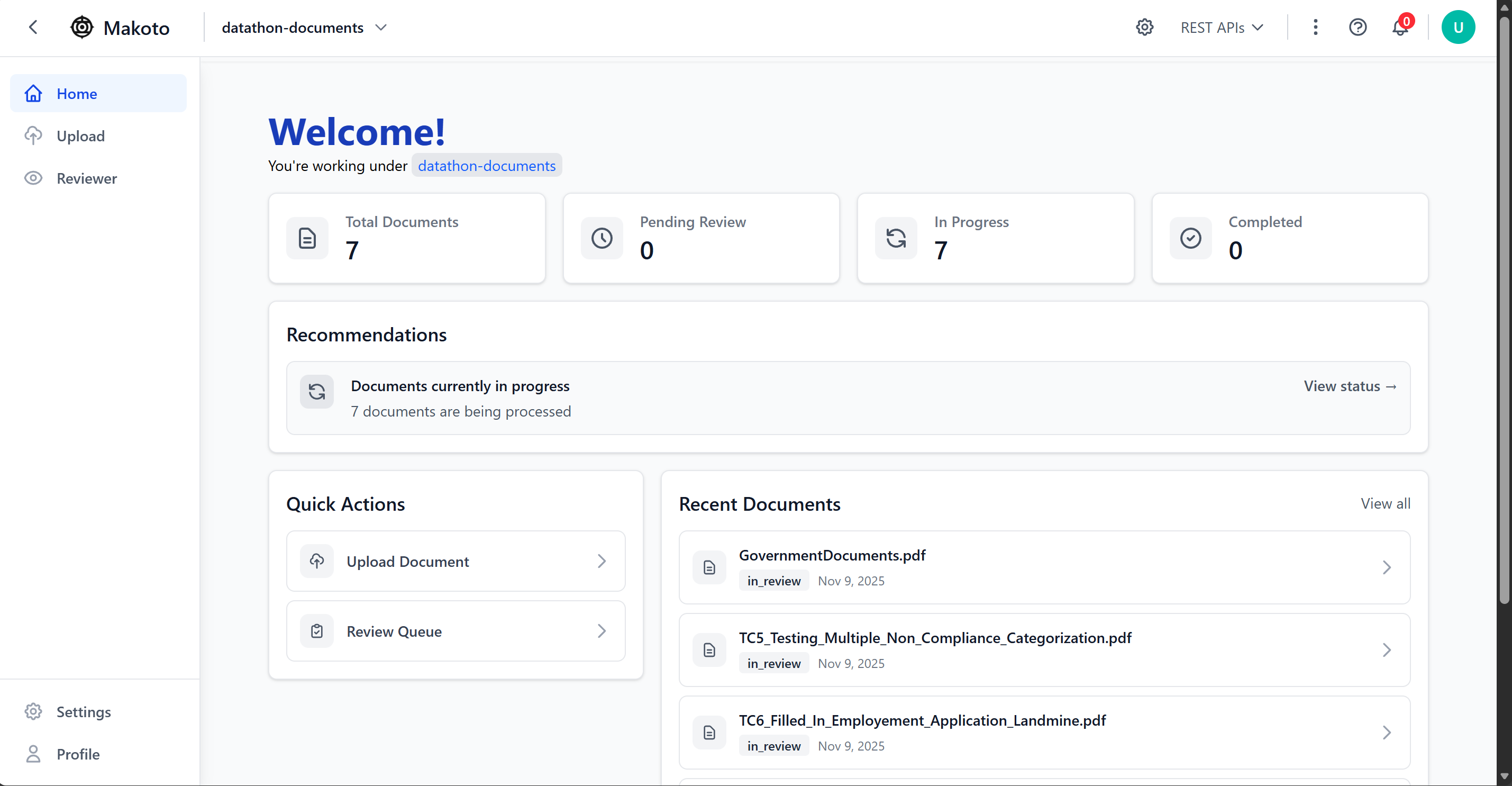The width and height of the screenshot is (1512, 786).
Task: Click the help question mark icon
Action: [1357, 27]
